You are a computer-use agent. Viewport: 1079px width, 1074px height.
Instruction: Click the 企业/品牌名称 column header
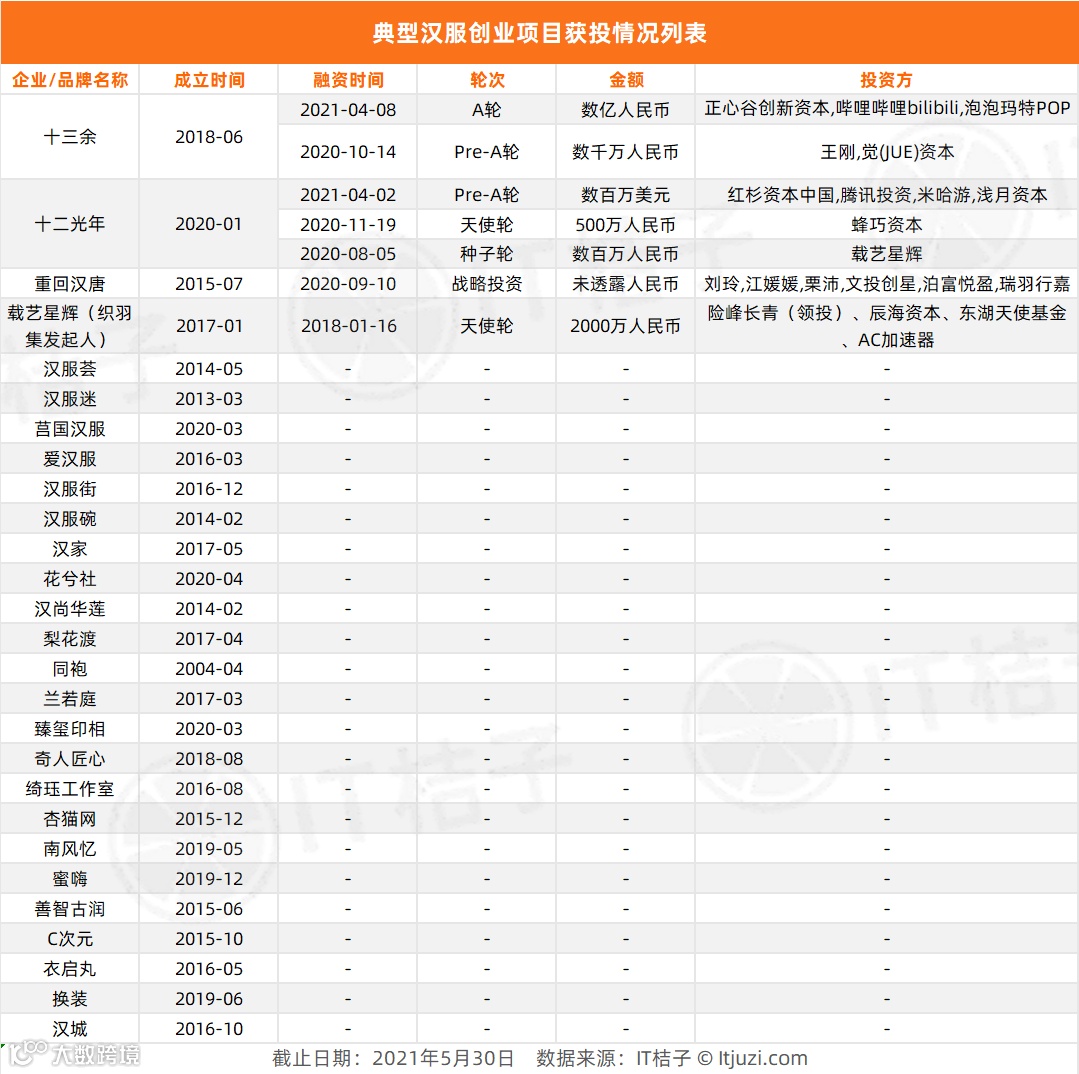[70, 80]
